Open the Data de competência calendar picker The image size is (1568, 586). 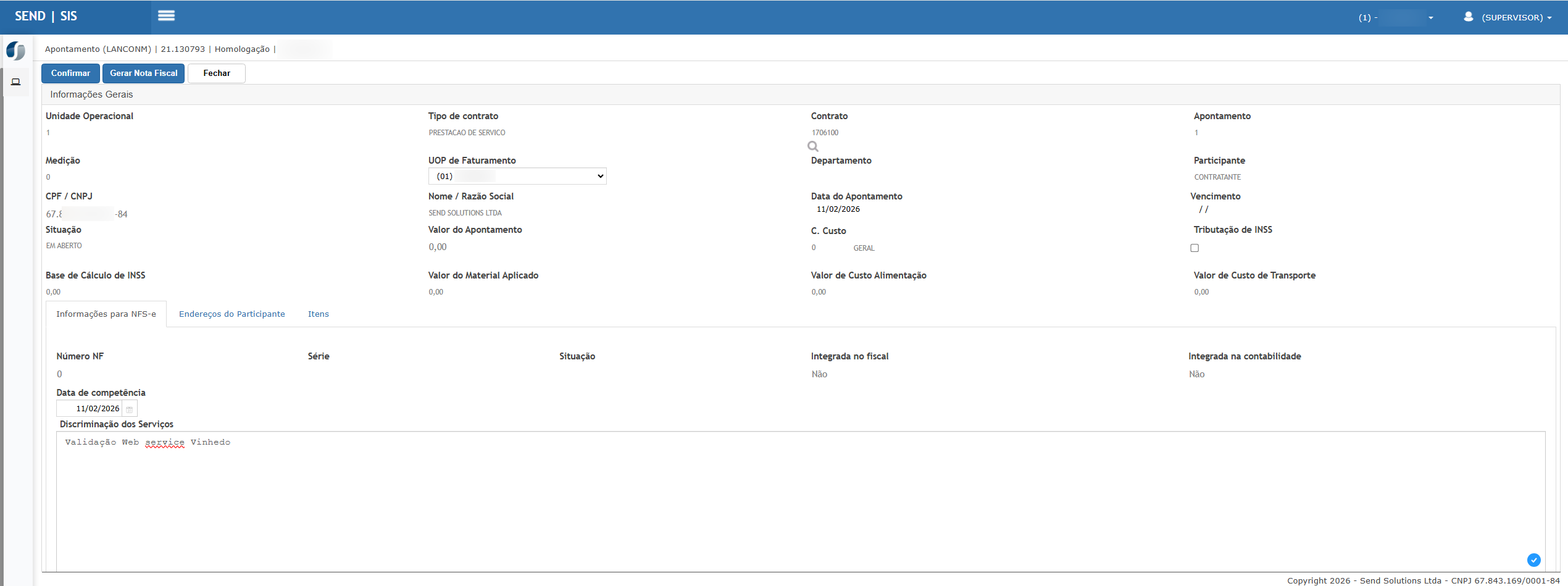(x=130, y=409)
